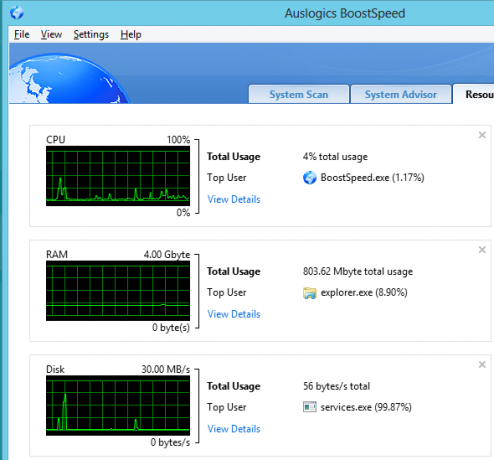The height and width of the screenshot is (460, 494).
Task: Select the Resource tab at right edge
Action: 474,94
